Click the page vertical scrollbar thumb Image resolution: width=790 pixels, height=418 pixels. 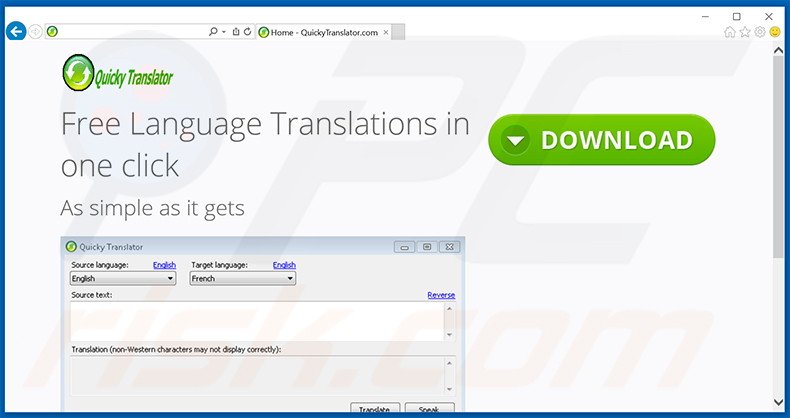tap(778, 157)
